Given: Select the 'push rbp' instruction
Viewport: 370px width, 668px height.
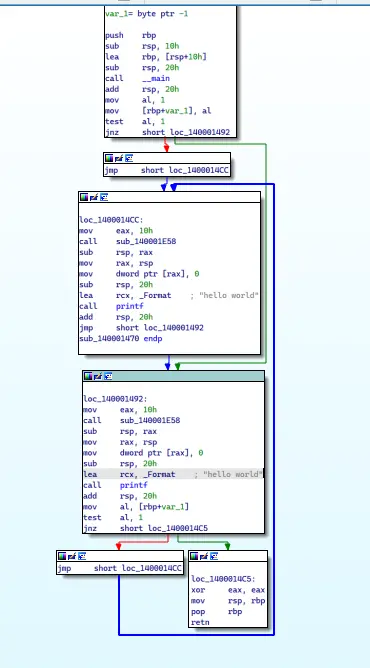Looking at the screenshot, I should 131,35.
